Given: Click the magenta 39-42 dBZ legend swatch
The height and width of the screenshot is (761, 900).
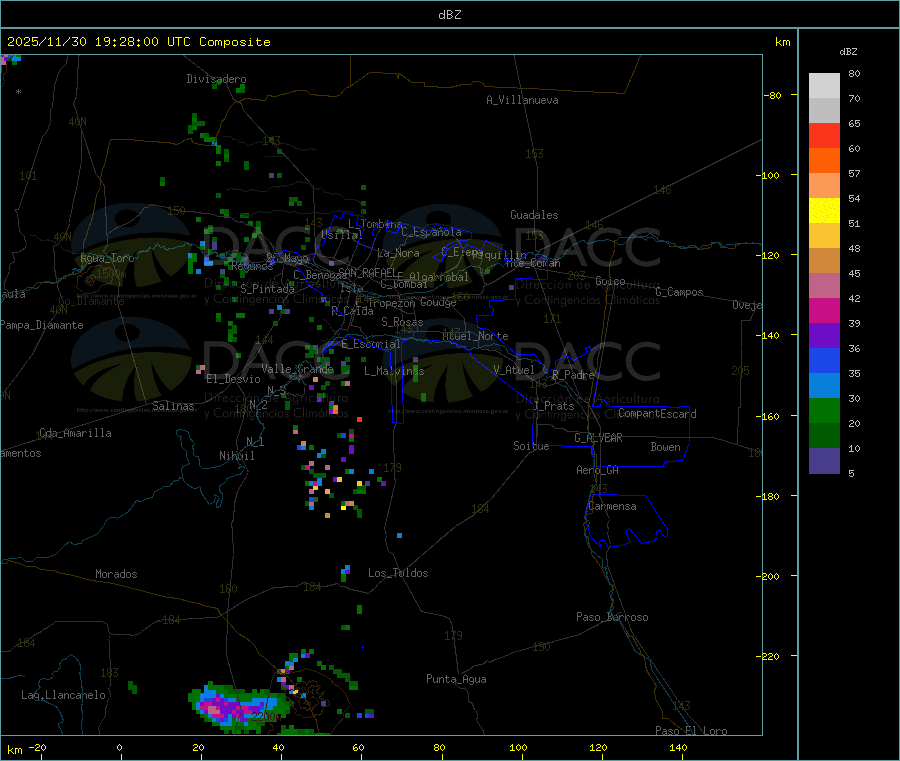Looking at the screenshot, I should [x=824, y=310].
